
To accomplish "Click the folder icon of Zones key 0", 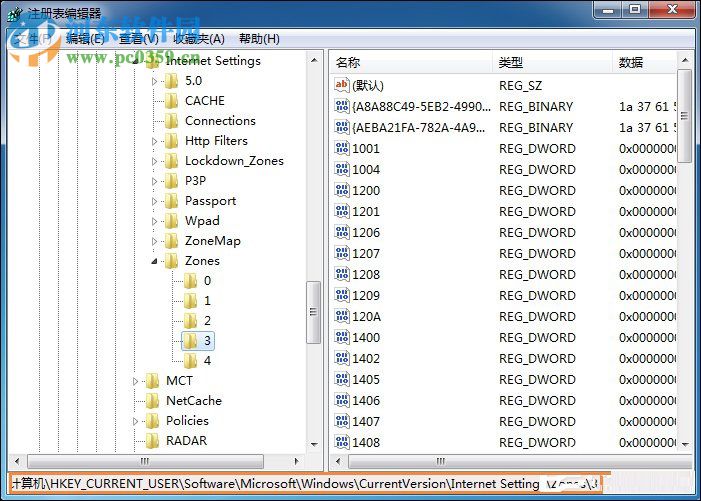I will (x=190, y=281).
